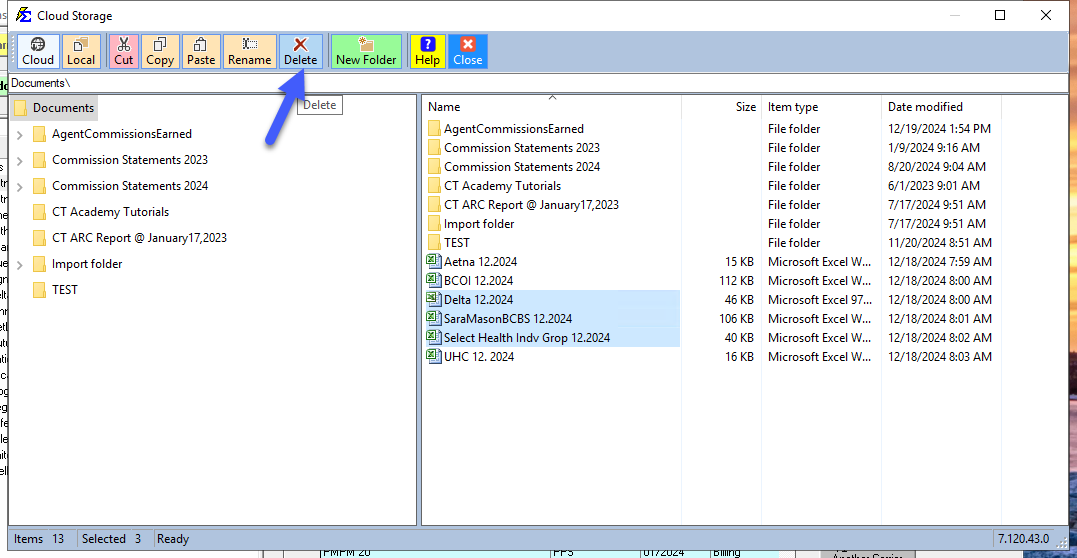The image size is (1077, 558).
Task: Click Items 13 status bar entry
Action: tap(39, 539)
